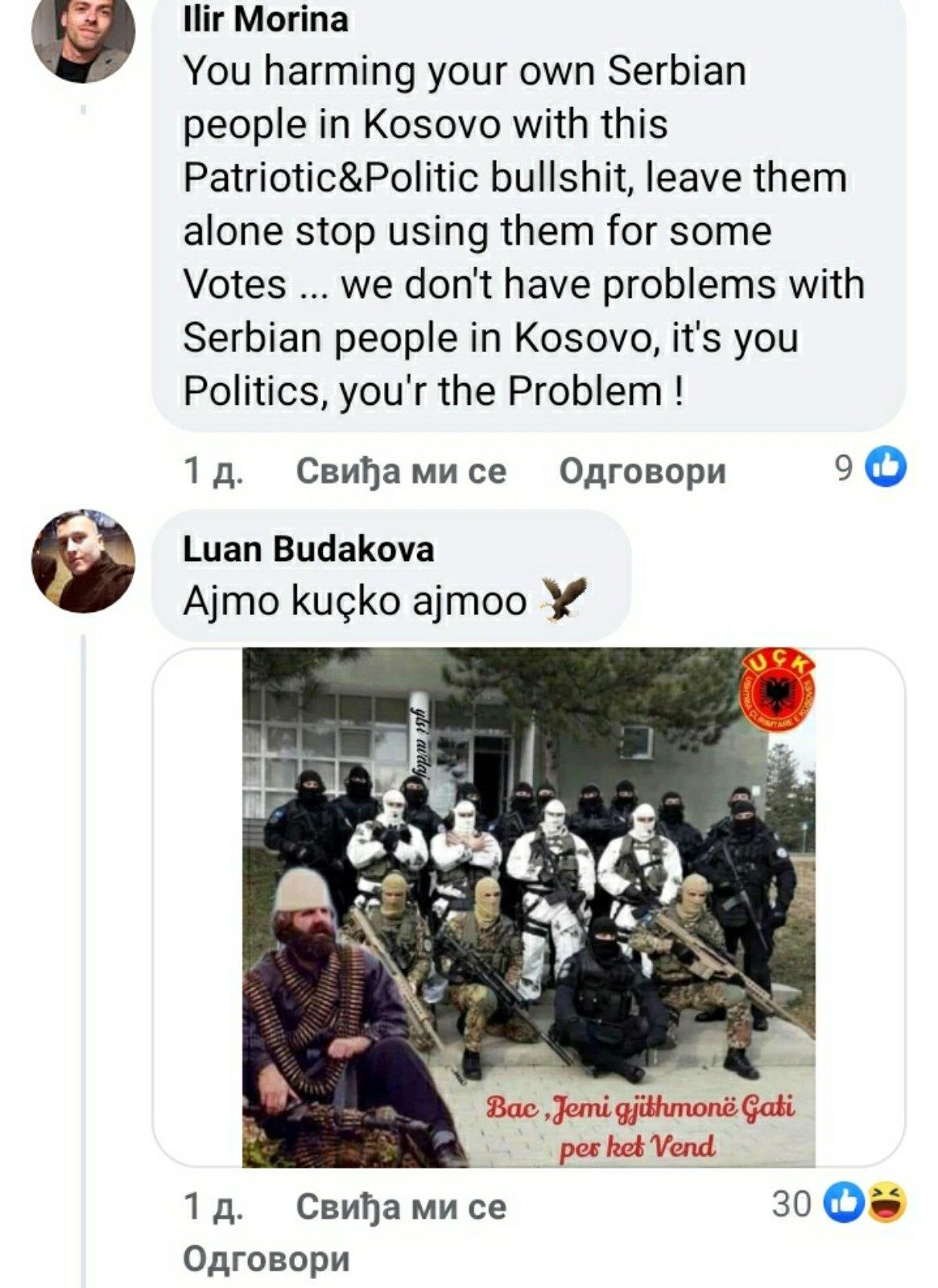Open Luan Budakova's name link
The height and width of the screenshot is (1288, 938).
[308, 549]
